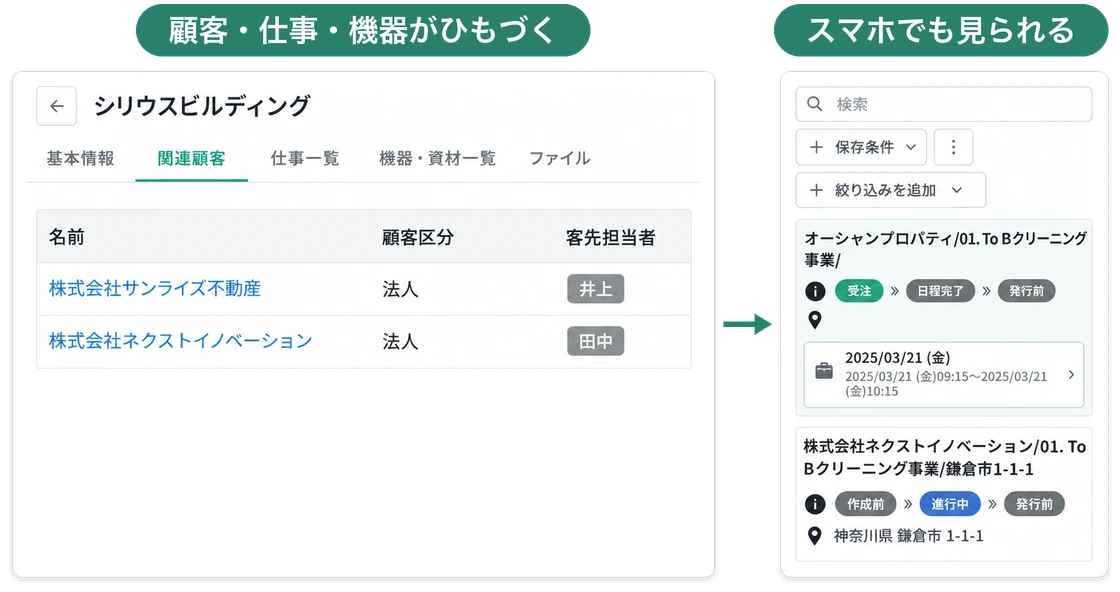Screen dimensions: 1120x592
Task: Open the オーシャンプロパティ/01. To Bクリーニング card title
Action: [x=946, y=249]
